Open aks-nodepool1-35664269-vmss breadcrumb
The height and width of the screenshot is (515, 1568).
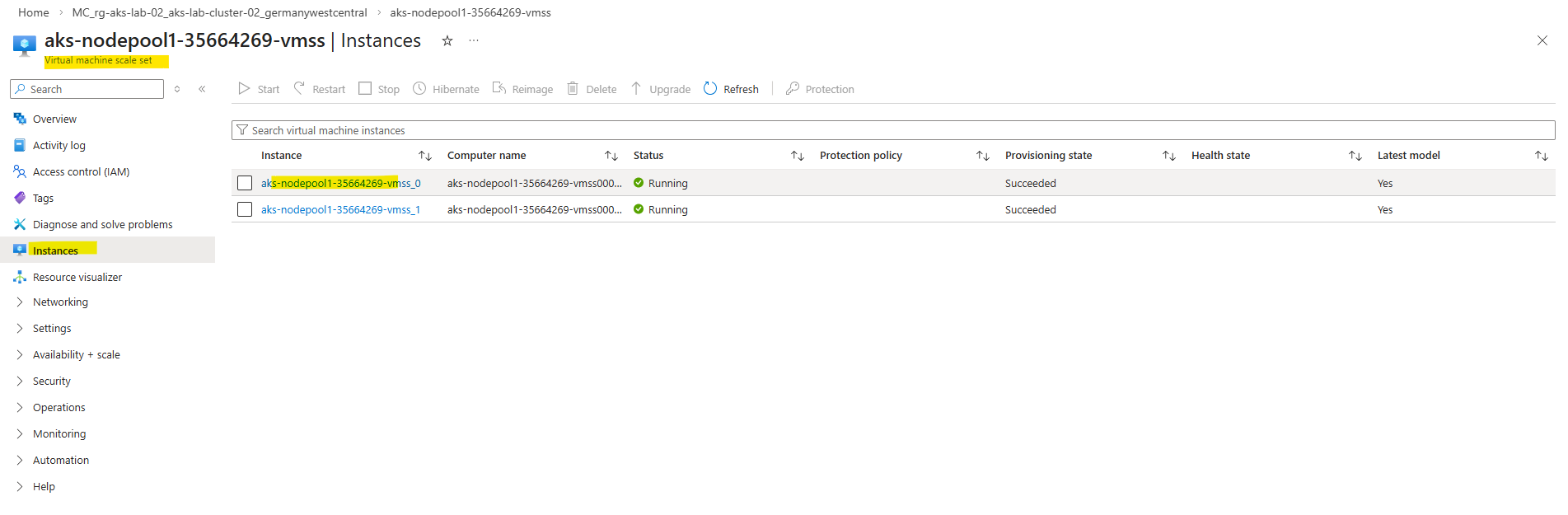[470, 12]
